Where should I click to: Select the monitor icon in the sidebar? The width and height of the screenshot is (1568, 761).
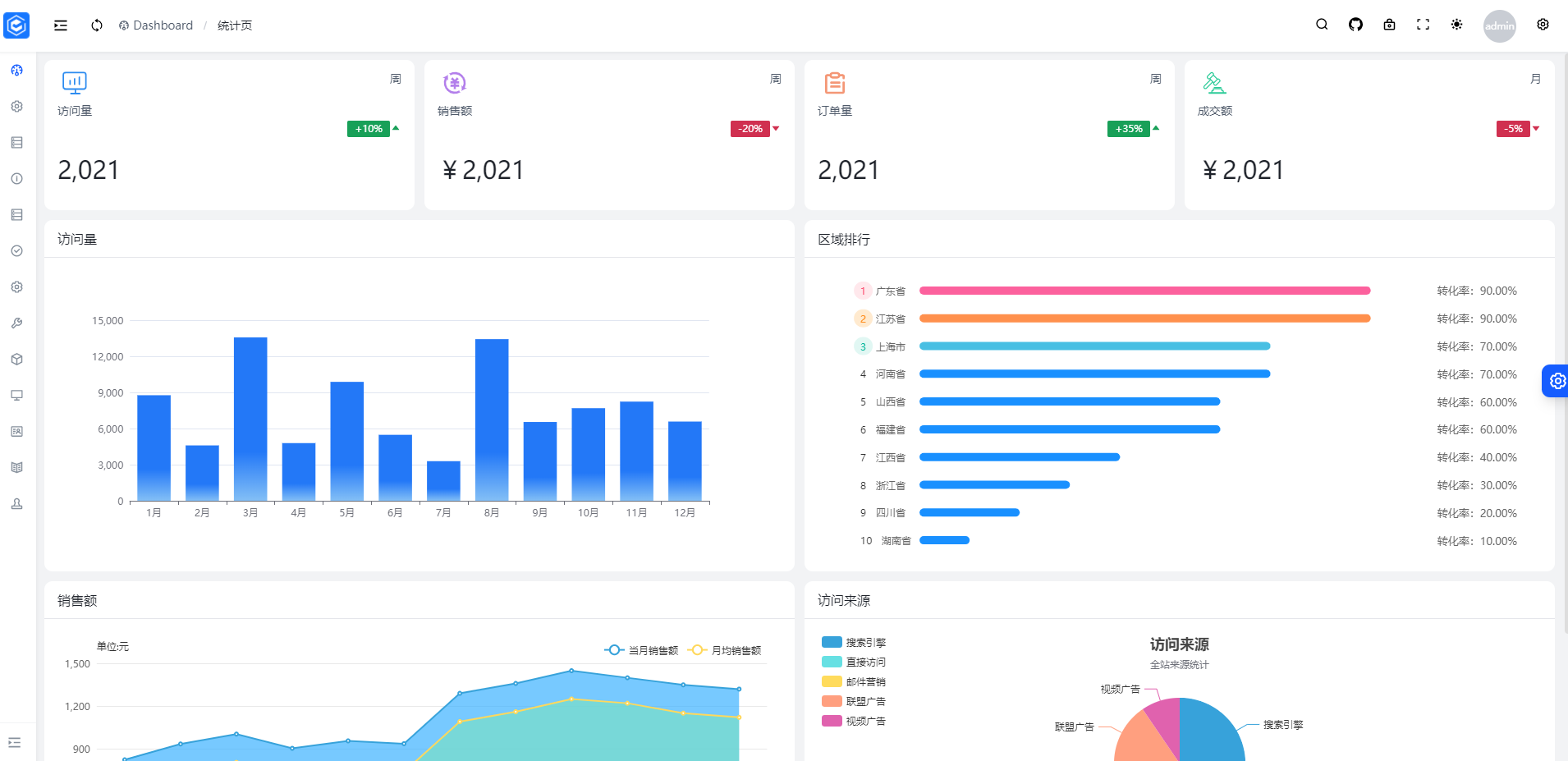coord(16,396)
